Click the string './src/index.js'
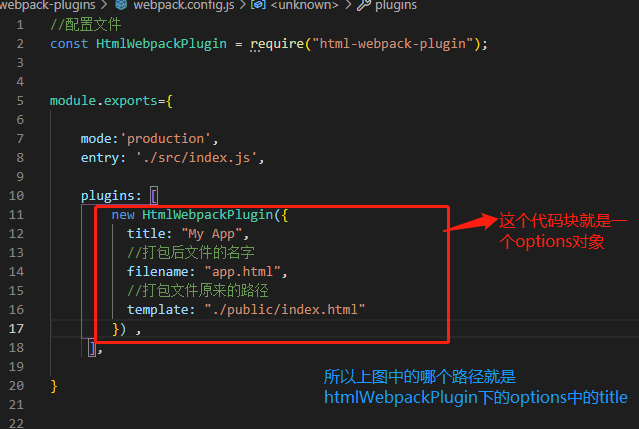This screenshot has width=639, height=429. (x=196, y=157)
